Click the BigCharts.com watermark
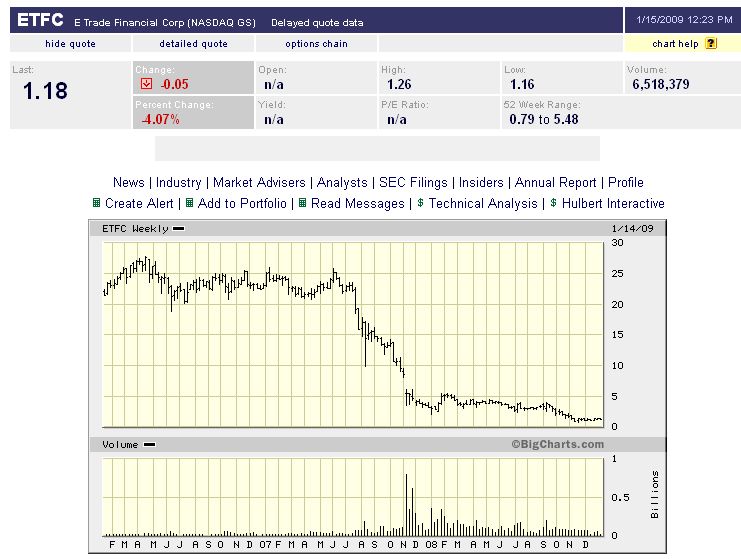Viewport: 741px width, 559px height. coord(557,444)
